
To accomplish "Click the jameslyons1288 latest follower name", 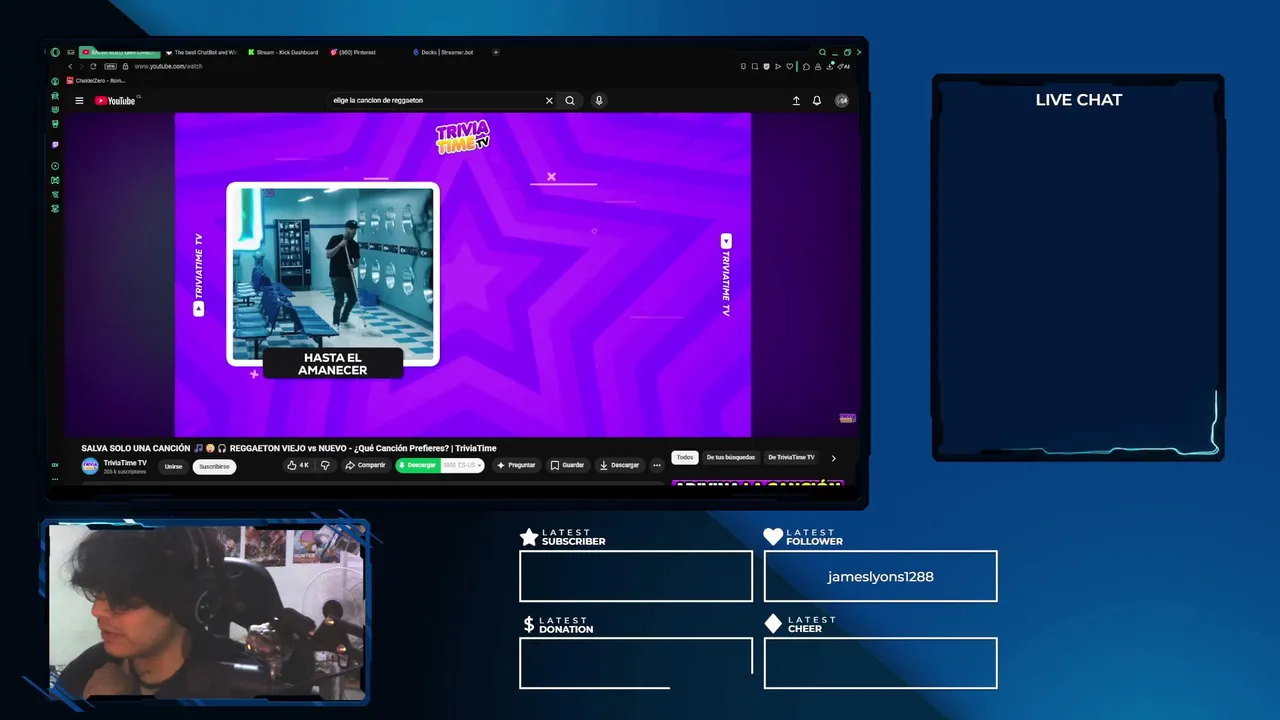I will point(880,577).
